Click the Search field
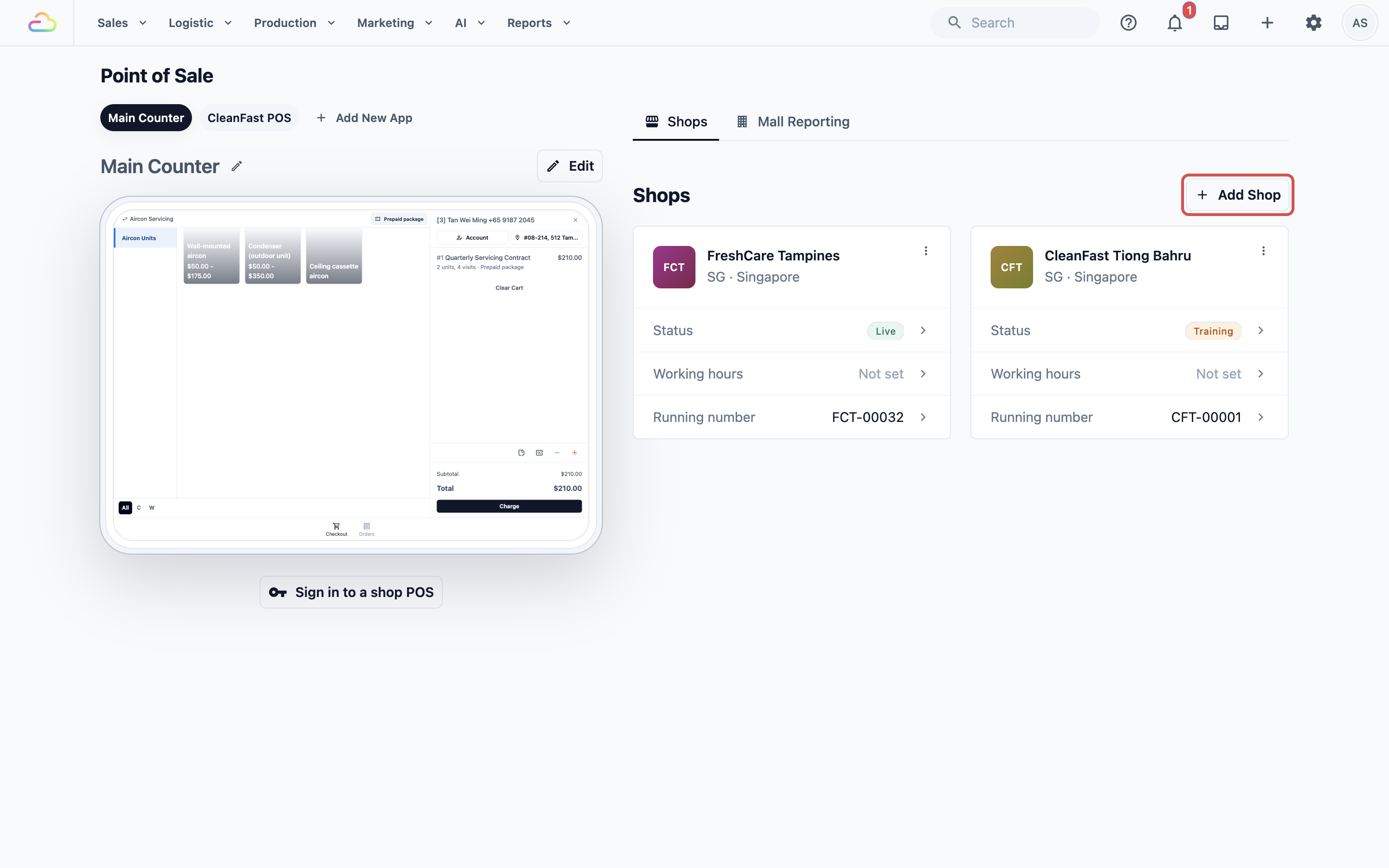The height and width of the screenshot is (868, 1389). tap(1014, 23)
